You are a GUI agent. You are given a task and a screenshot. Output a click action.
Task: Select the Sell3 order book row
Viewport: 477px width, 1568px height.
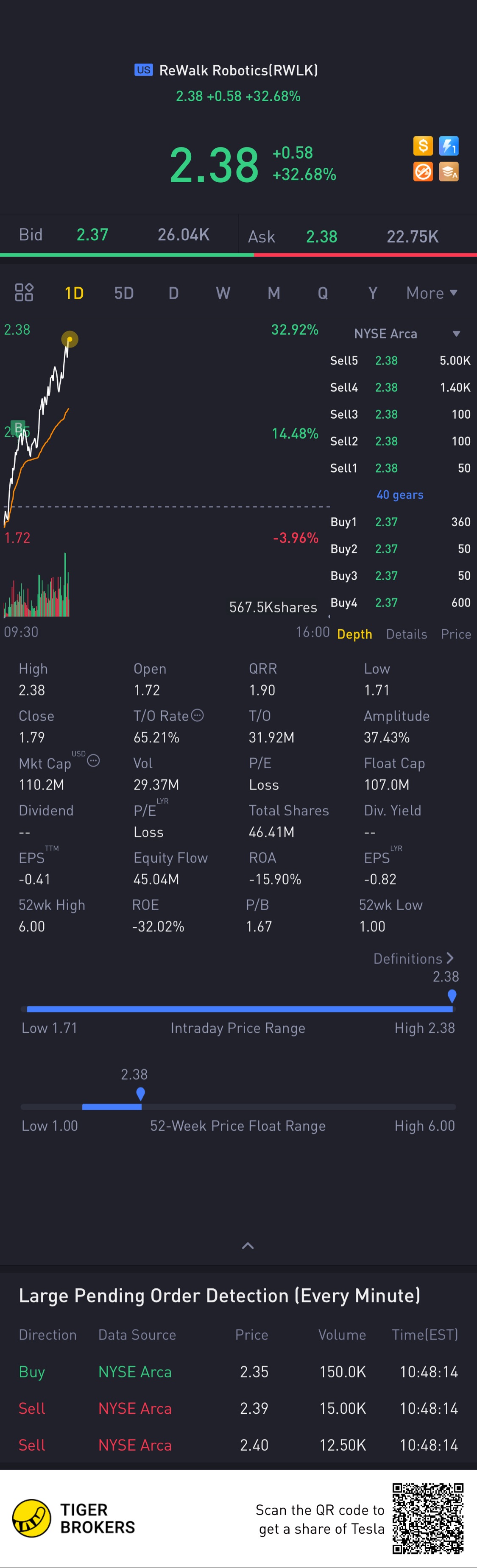pyautogui.click(x=400, y=414)
